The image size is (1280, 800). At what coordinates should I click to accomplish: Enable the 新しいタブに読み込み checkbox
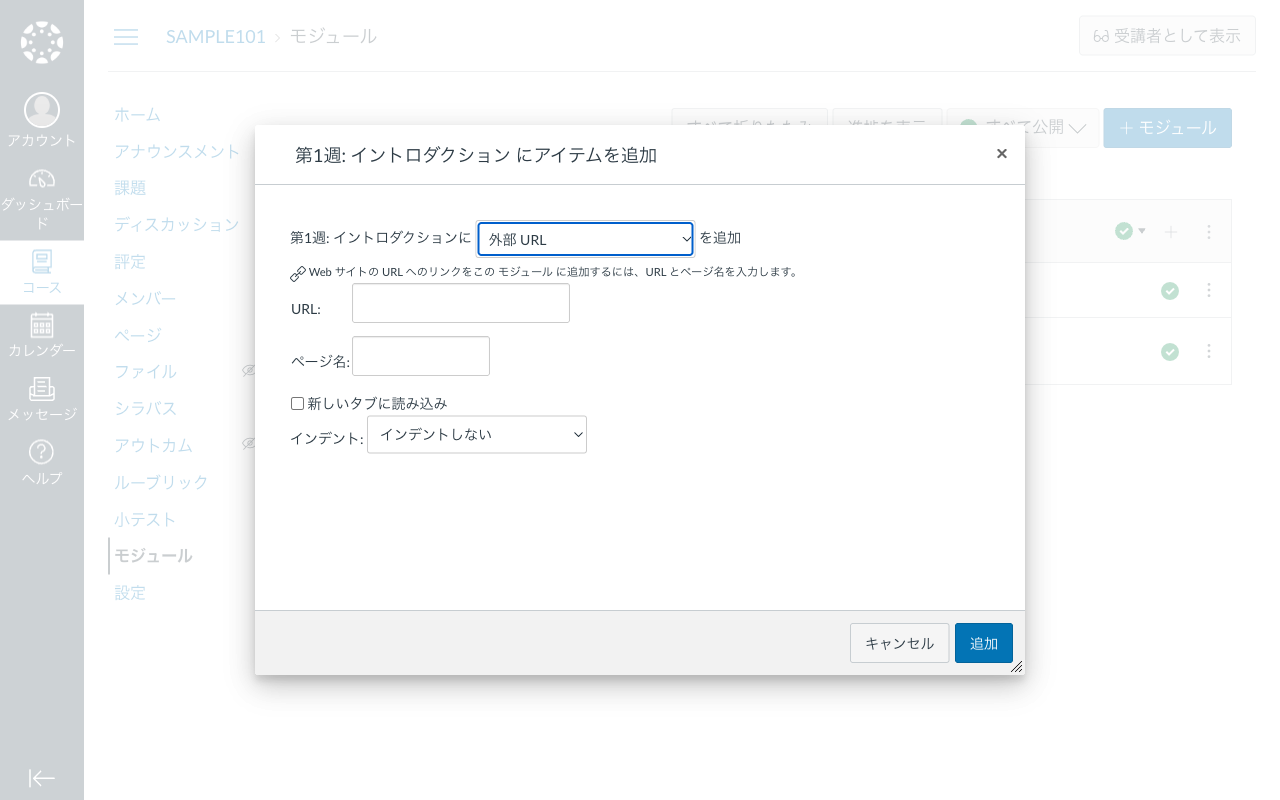pos(297,402)
